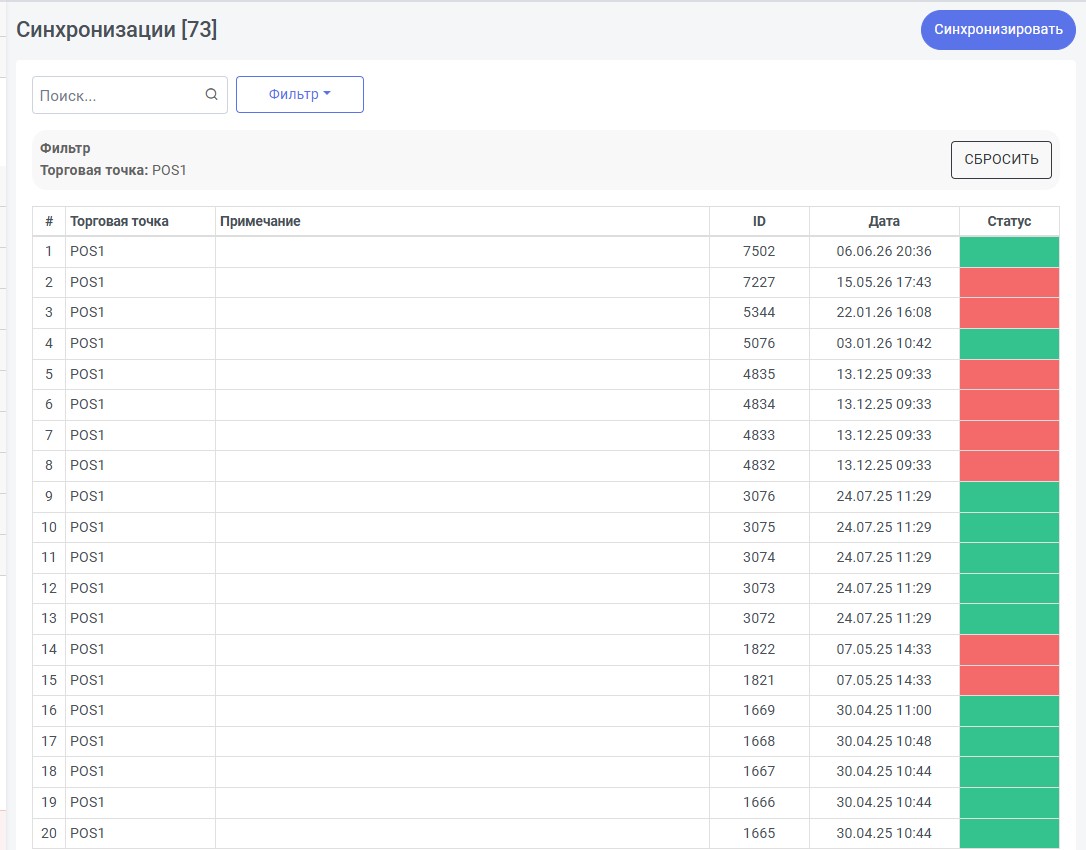The height and width of the screenshot is (850, 1086).
Task: Select sync row ID 1669
Action: pyautogui.click(x=546, y=711)
